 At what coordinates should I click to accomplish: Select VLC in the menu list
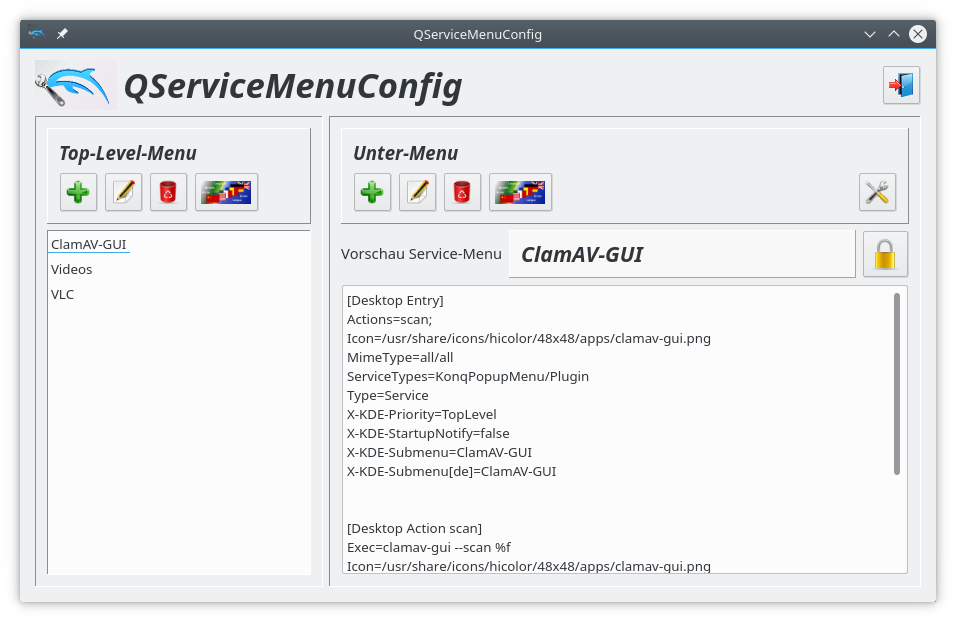[x=62, y=295]
